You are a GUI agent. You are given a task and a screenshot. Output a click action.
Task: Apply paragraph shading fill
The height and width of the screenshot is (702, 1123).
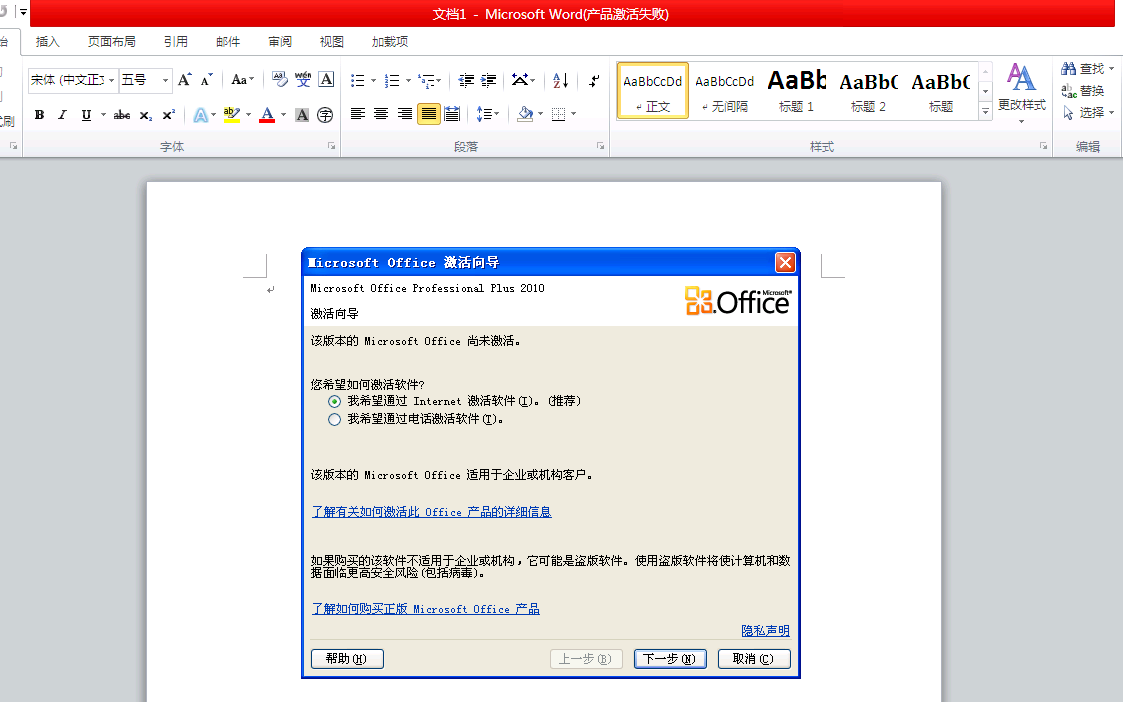[x=525, y=114]
